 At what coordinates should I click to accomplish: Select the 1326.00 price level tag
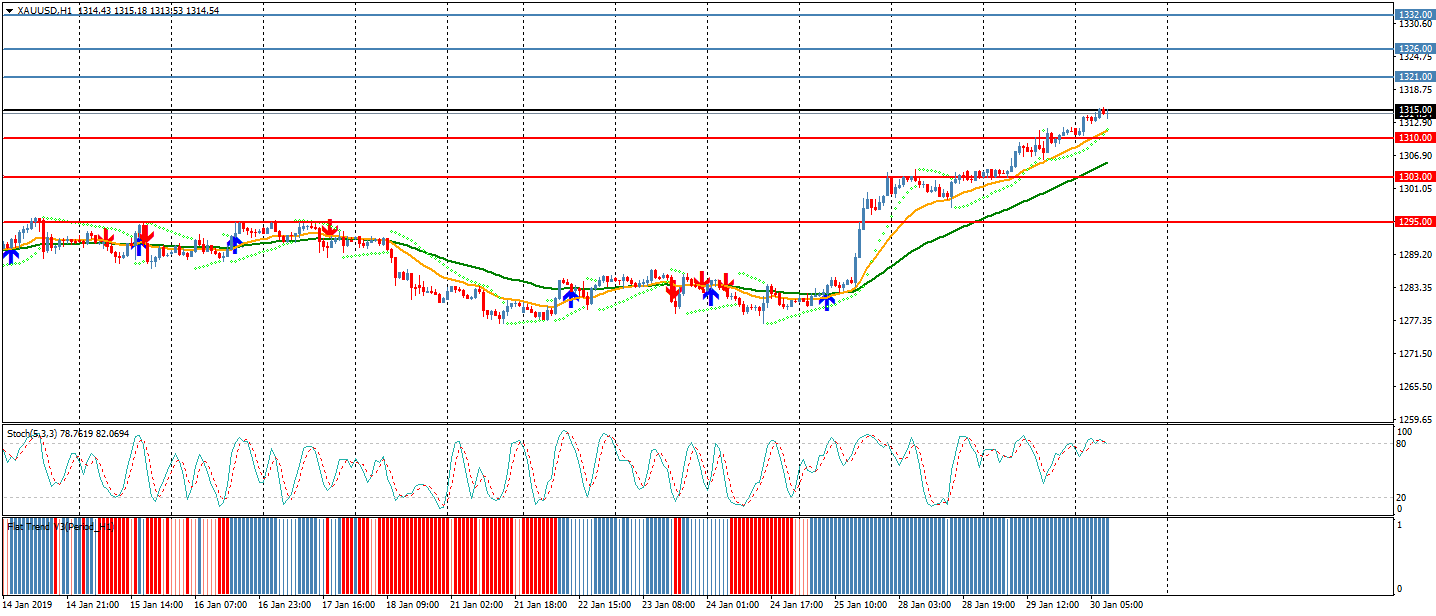[1414, 49]
